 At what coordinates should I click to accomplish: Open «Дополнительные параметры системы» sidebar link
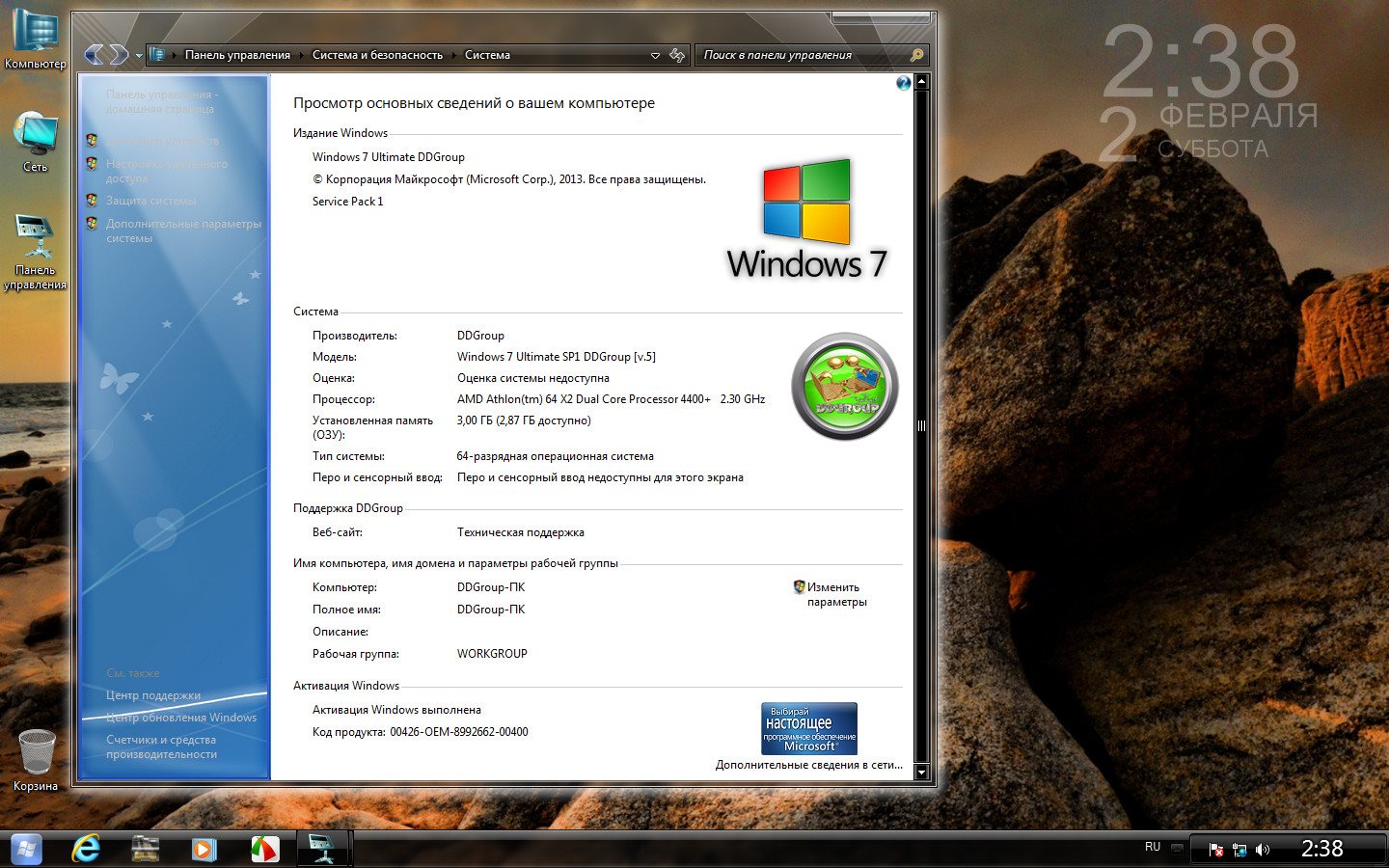183,231
